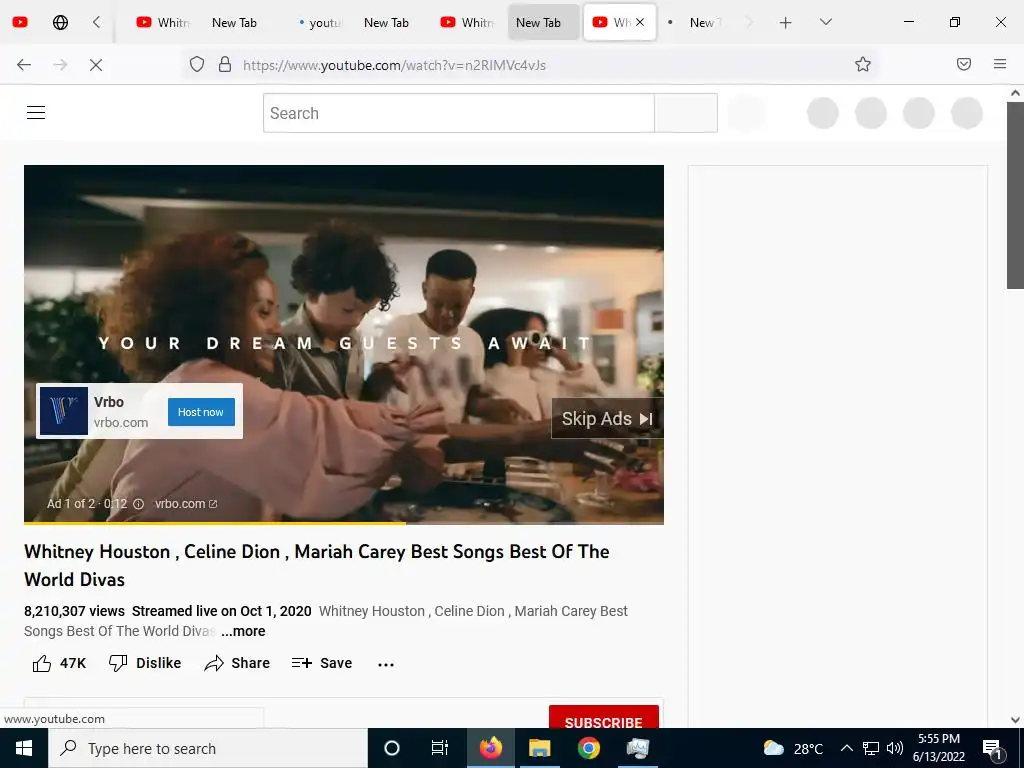1024x768 pixels.
Task: Click the volume speaker tray icon
Action: pos(895,748)
